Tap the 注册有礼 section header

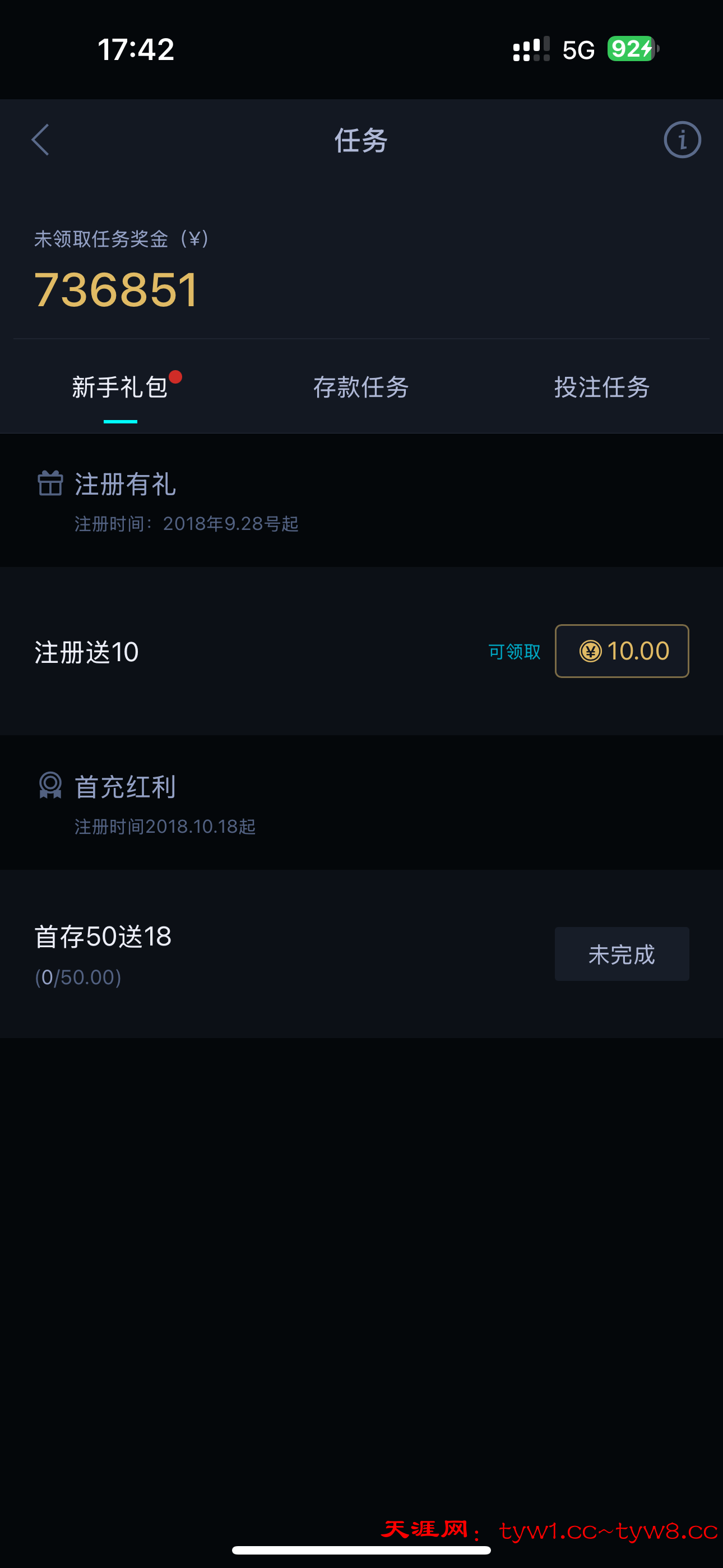click(x=126, y=485)
